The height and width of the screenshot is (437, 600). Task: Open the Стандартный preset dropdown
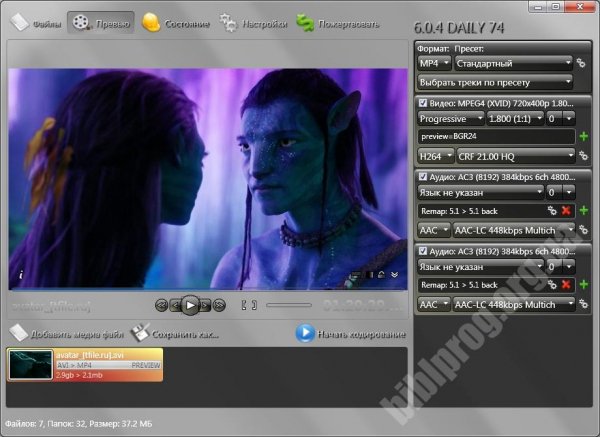[513, 63]
